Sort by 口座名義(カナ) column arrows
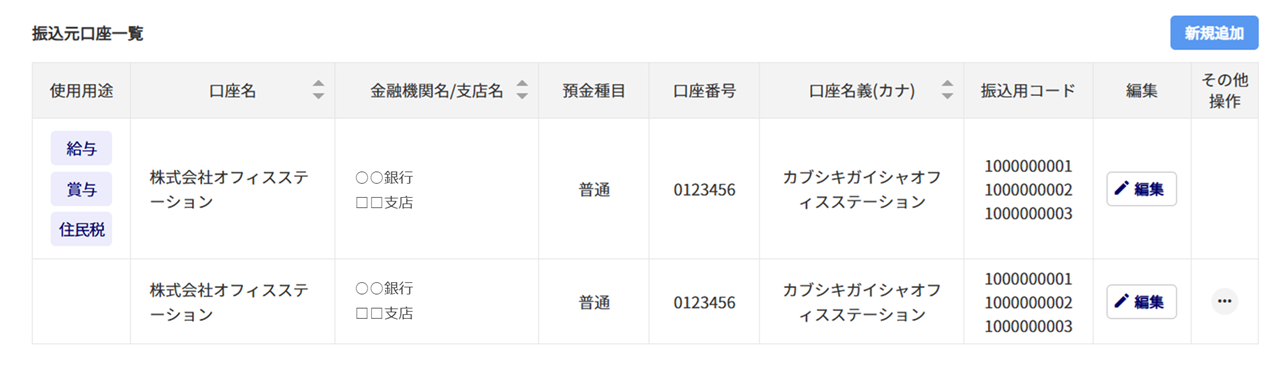The height and width of the screenshot is (368, 1280). pos(947,90)
